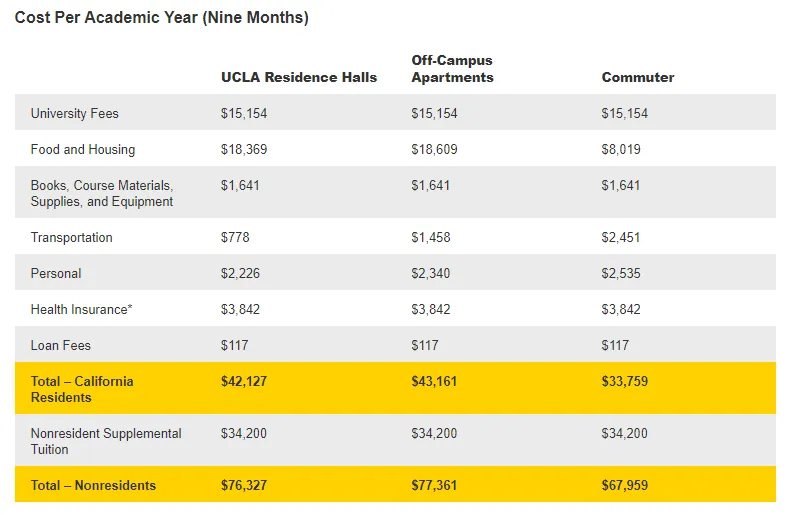
Task: Click the Transportation row label
Action: (71, 237)
